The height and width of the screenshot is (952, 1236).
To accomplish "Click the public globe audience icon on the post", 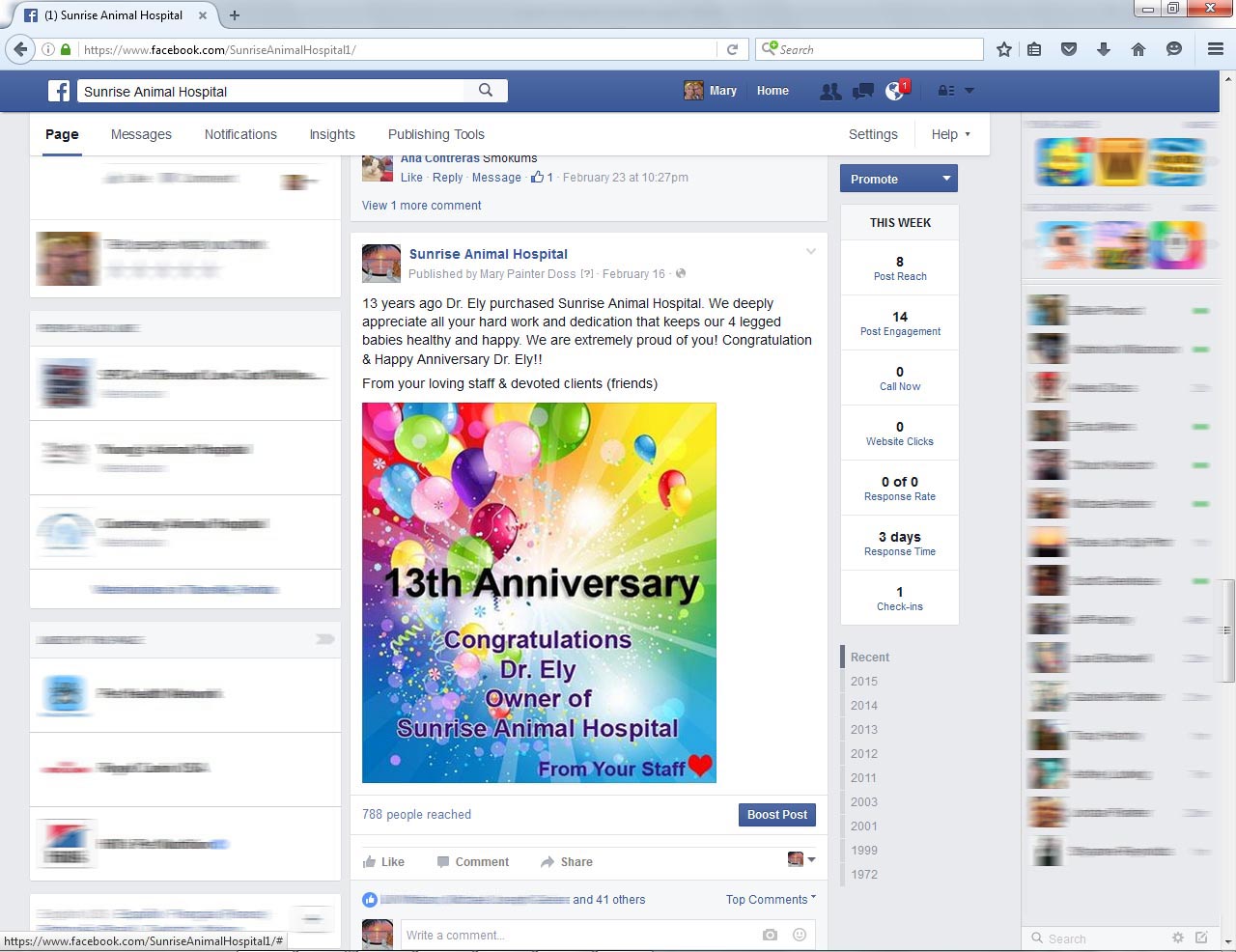I will point(681,273).
